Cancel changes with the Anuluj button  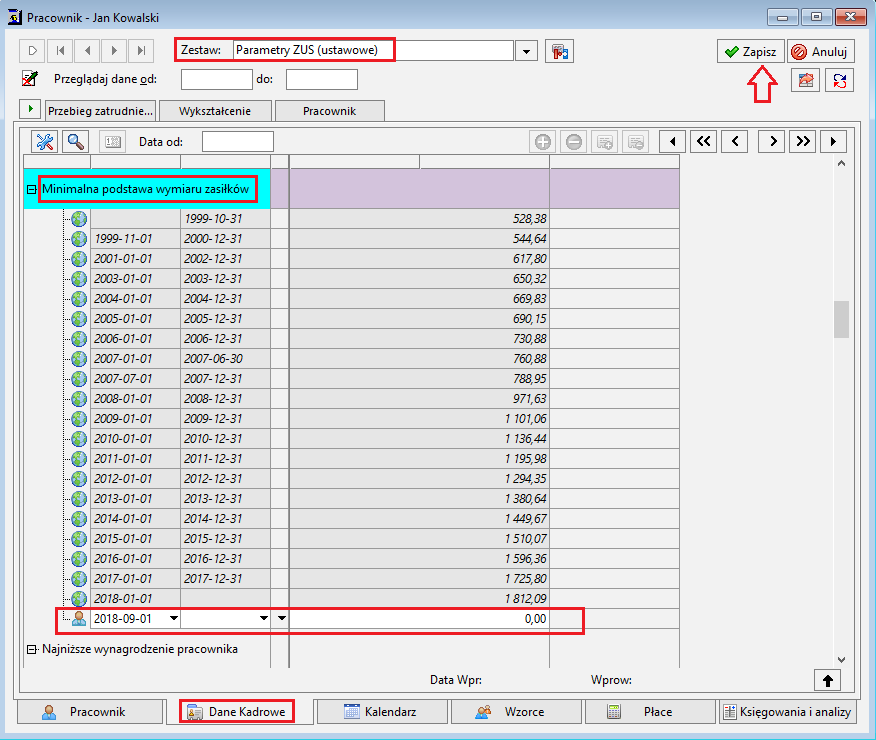point(821,51)
